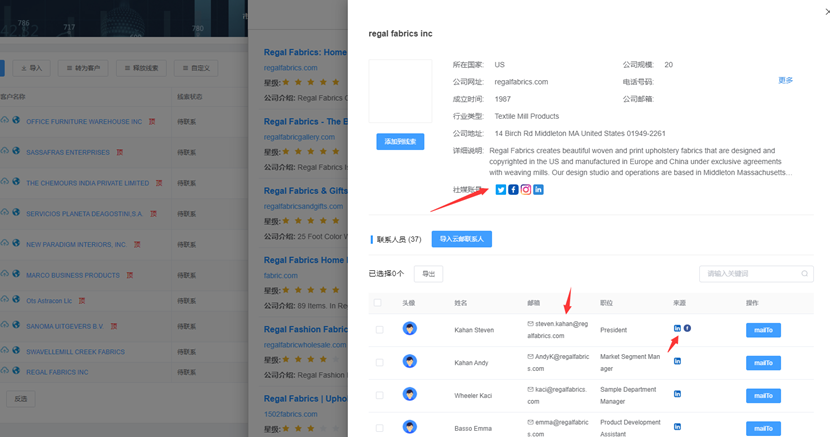Click globe icon beside MARCO BUSINESS PRODUCTS
Image resolution: width=830 pixels, height=437 pixels.
tap(16, 274)
